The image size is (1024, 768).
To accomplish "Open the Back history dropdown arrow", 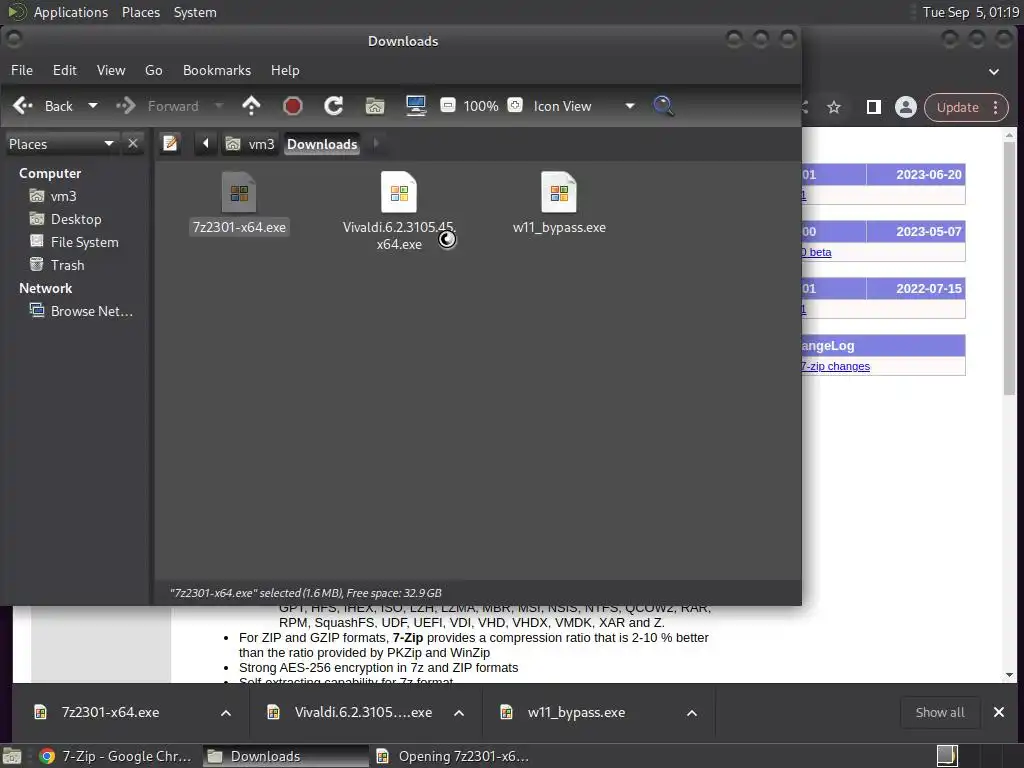I will coord(93,106).
